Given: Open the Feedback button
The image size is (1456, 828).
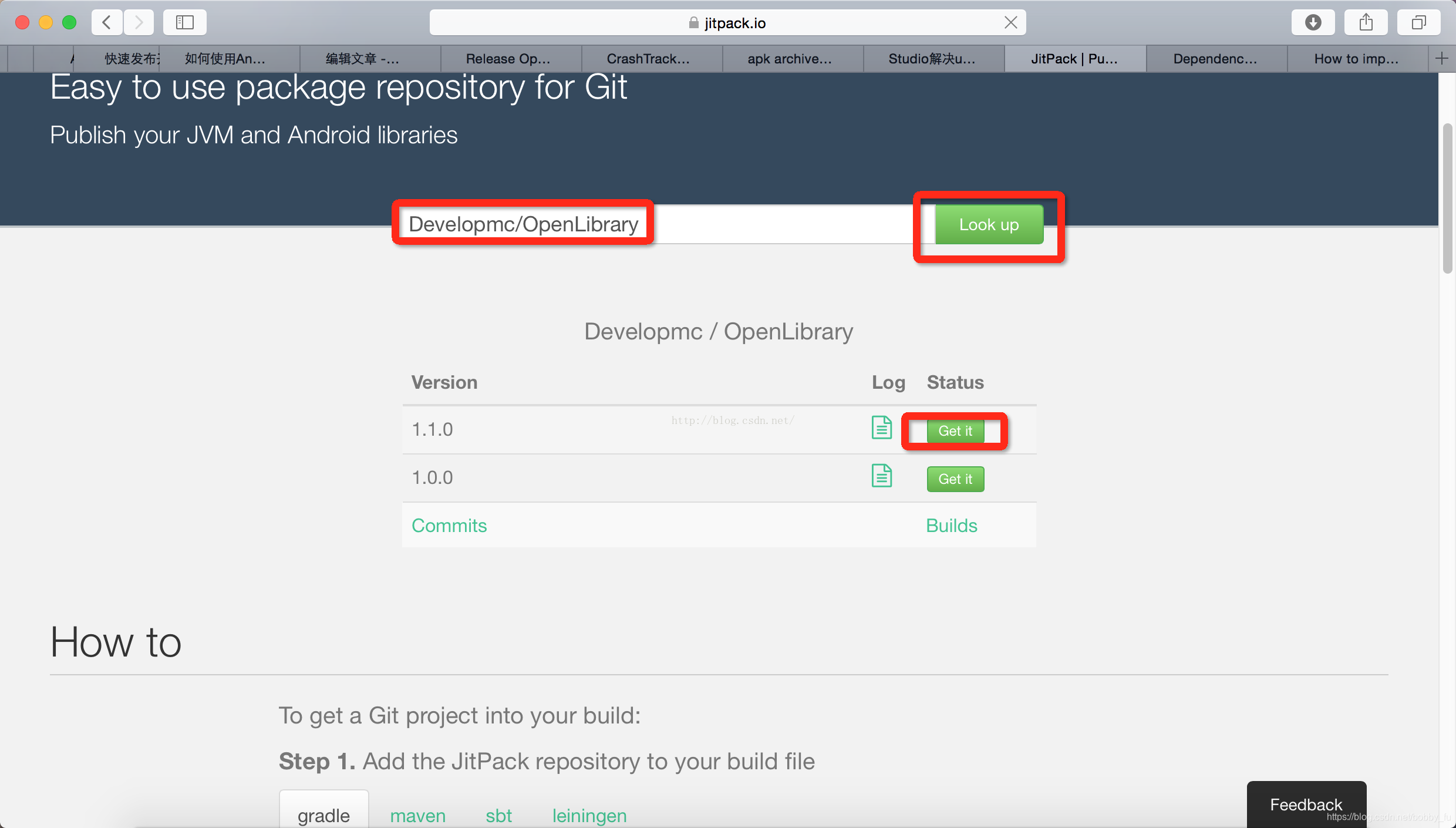Looking at the screenshot, I should 1306,804.
